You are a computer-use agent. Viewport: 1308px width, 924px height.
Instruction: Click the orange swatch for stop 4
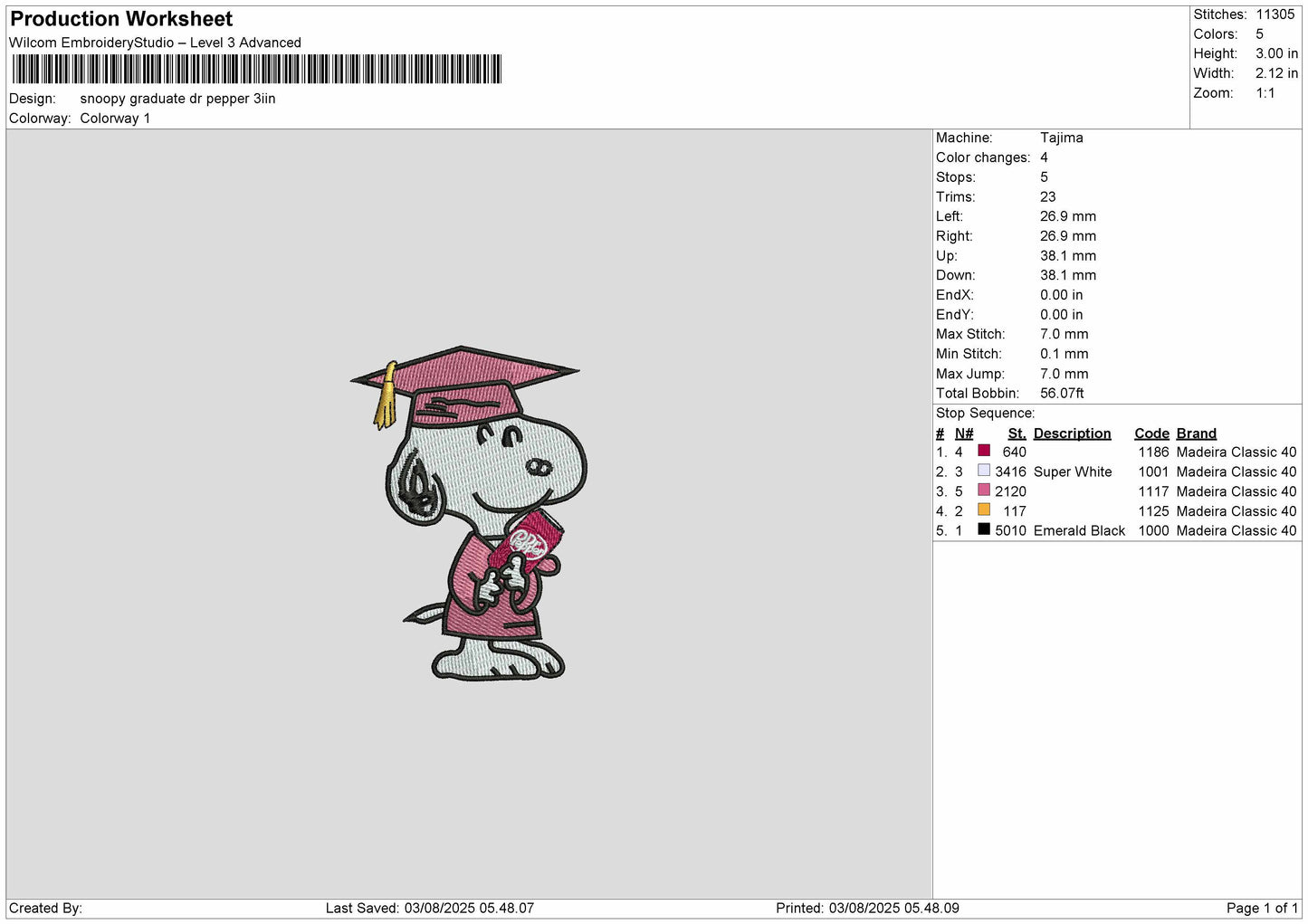pyautogui.click(x=984, y=510)
